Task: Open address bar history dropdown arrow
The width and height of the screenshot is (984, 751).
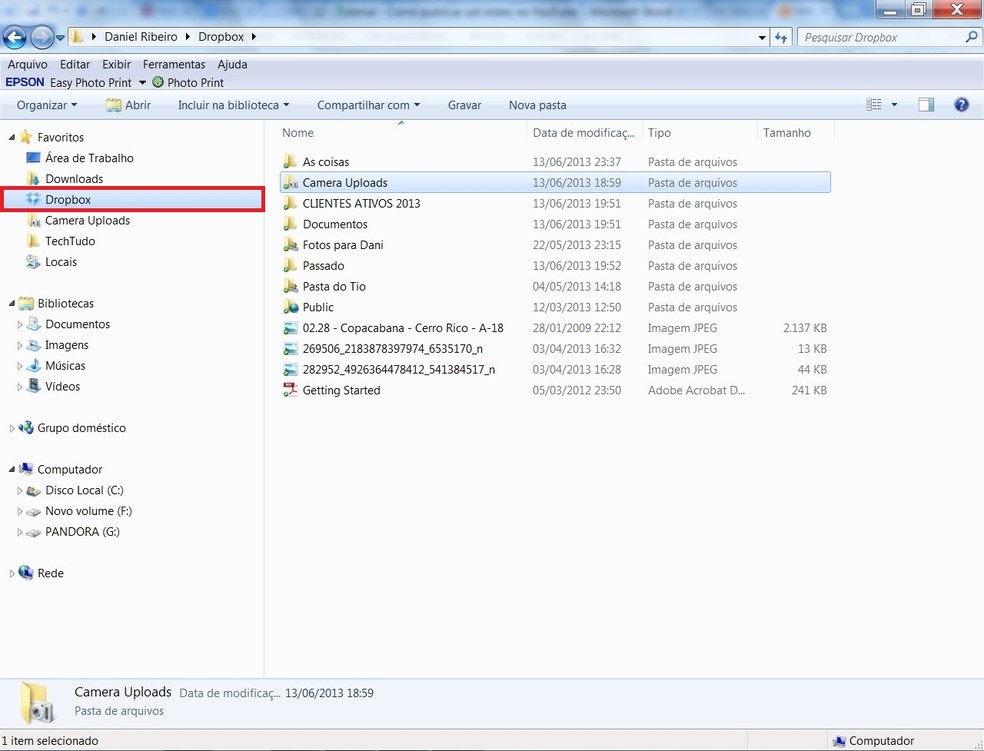Action: click(x=762, y=38)
